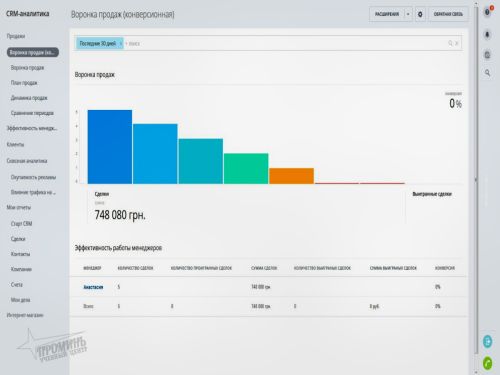Open the help icon with red badge
Image resolution: width=500 pixels, height=375 pixels.
488,12
